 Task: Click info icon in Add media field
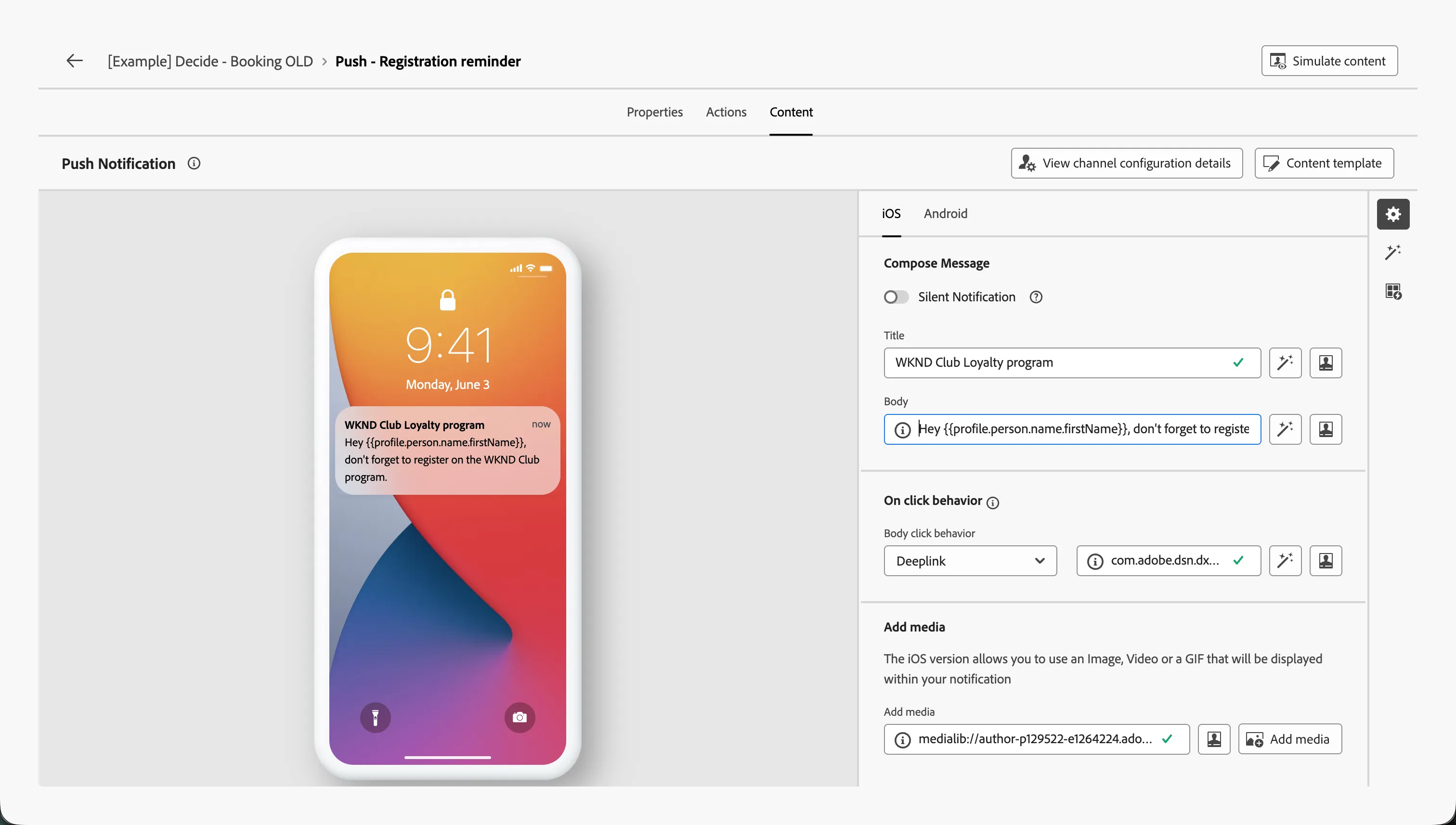click(x=902, y=739)
